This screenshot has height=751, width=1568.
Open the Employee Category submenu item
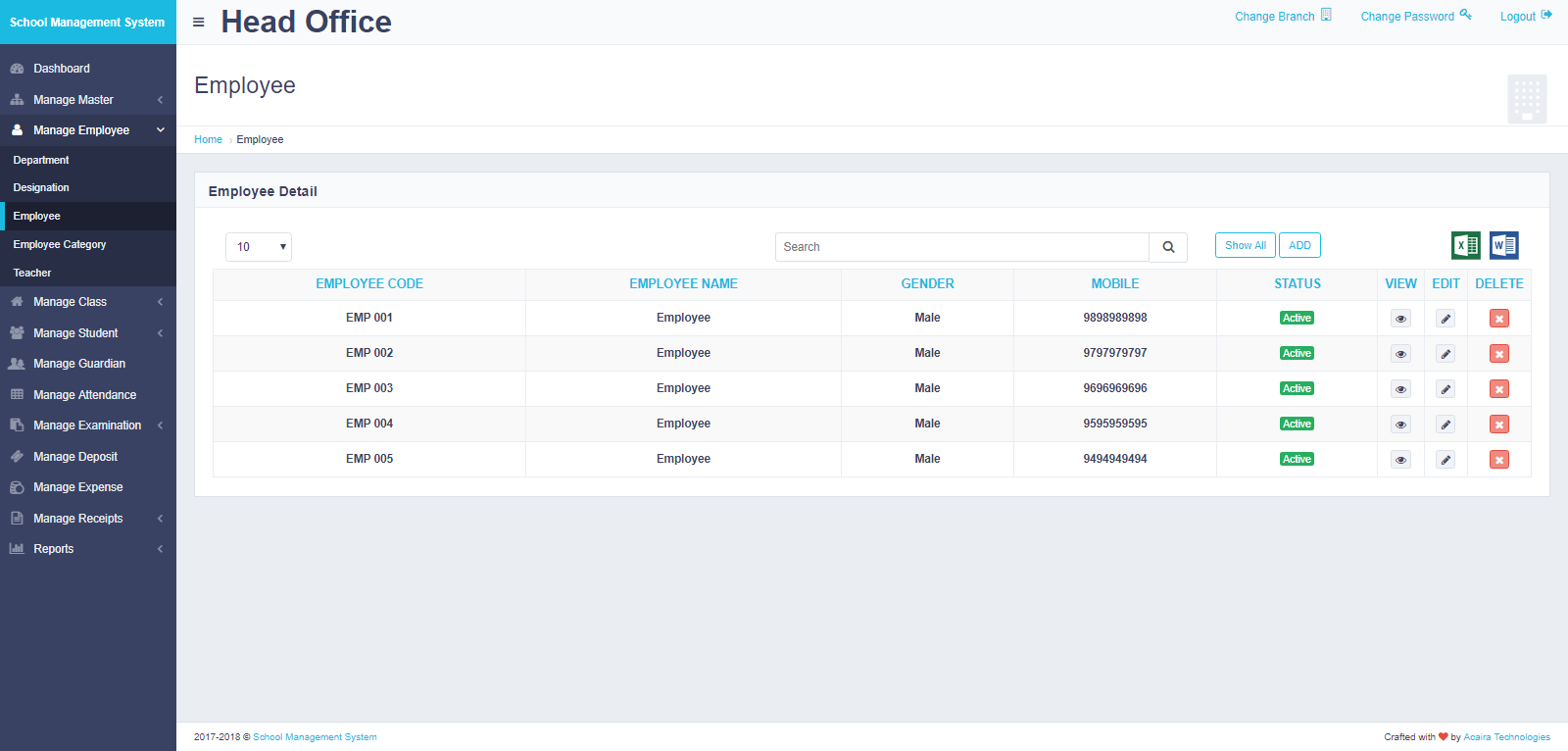tap(60, 244)
